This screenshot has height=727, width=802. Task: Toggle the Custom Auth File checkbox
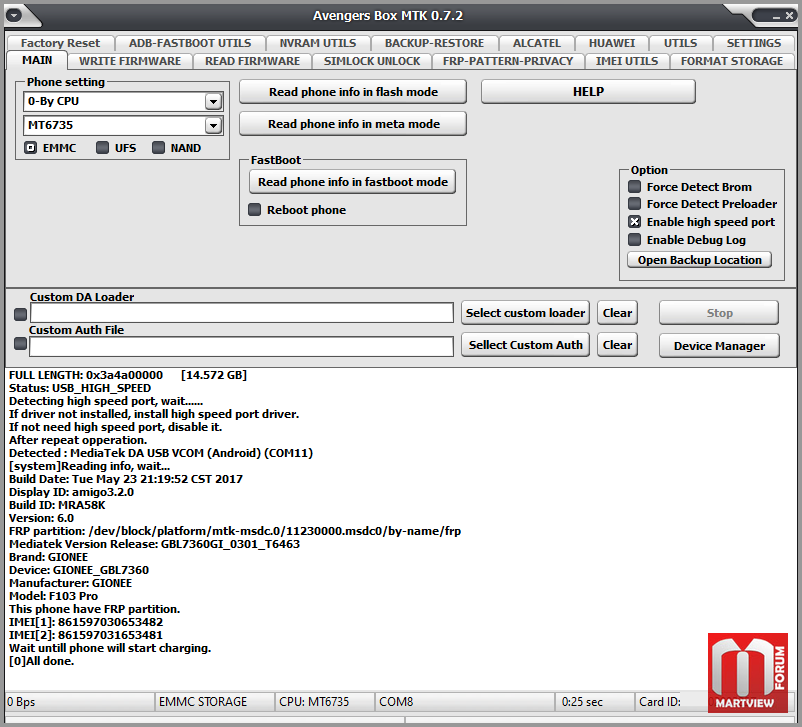click(20, 344)
